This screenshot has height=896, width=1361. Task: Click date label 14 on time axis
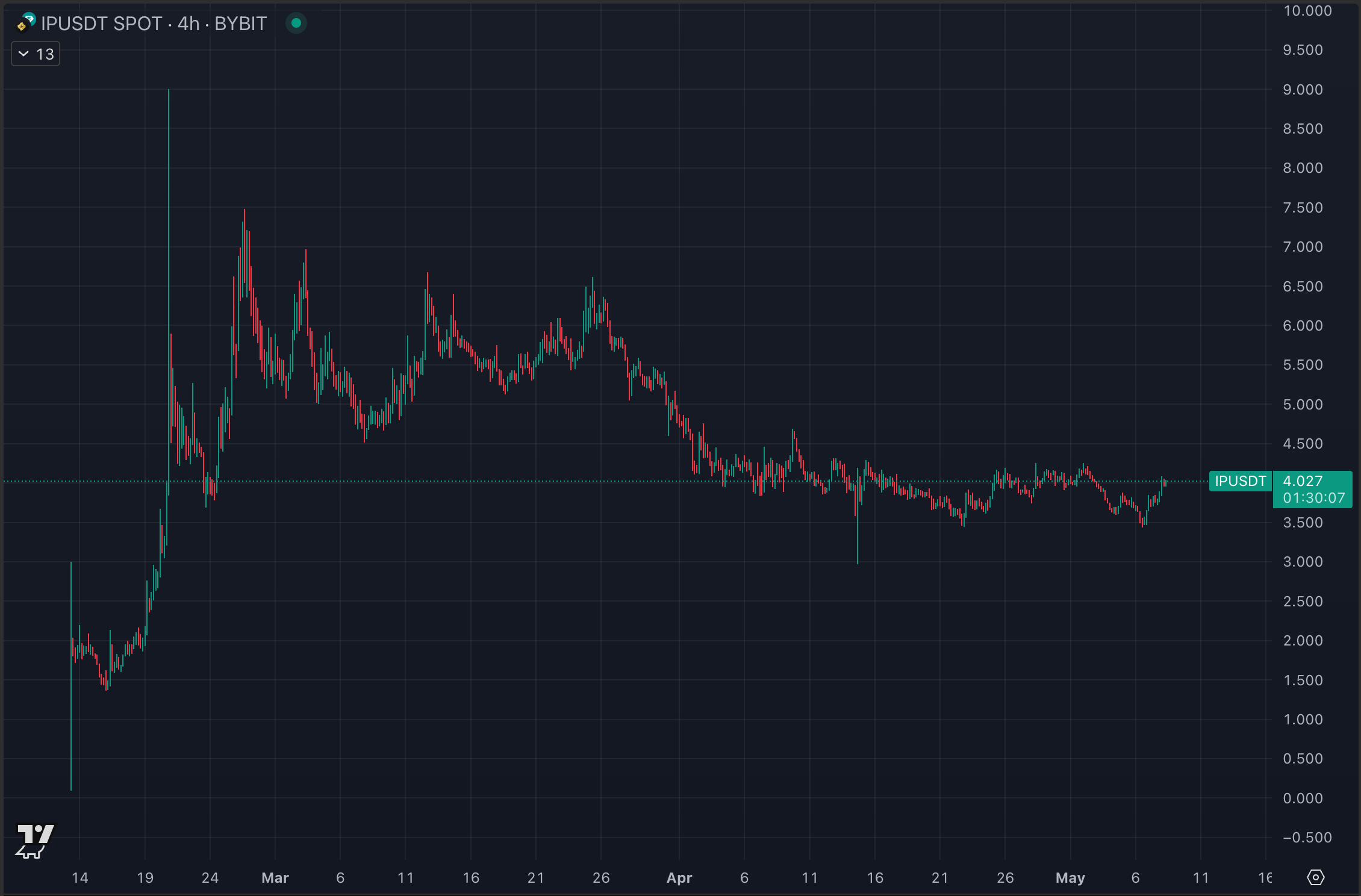click(79, 878)
